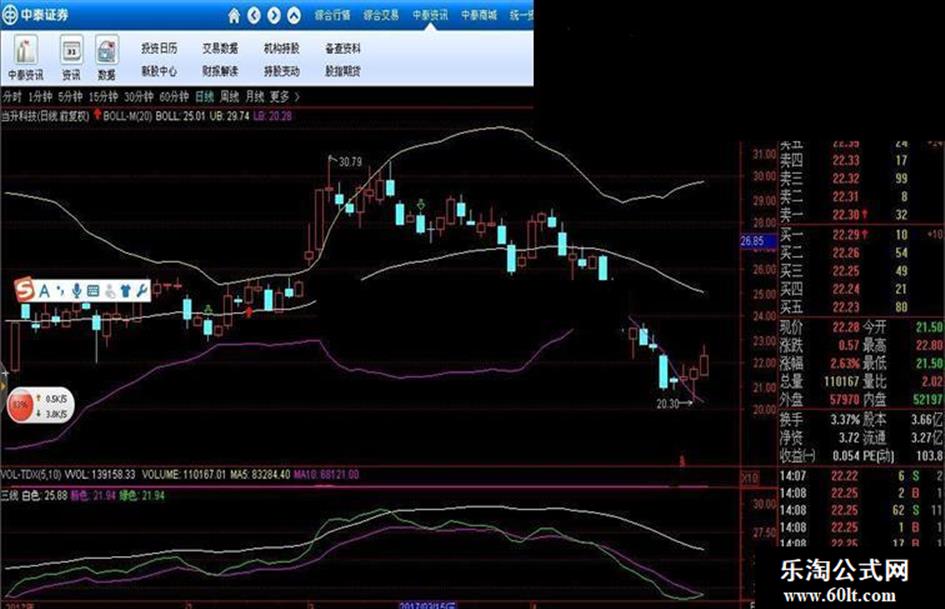Image resolution: width=945 pixels, height=609 pixels.
Task: Switch chart to 分时 period
Action: [12, 96]
